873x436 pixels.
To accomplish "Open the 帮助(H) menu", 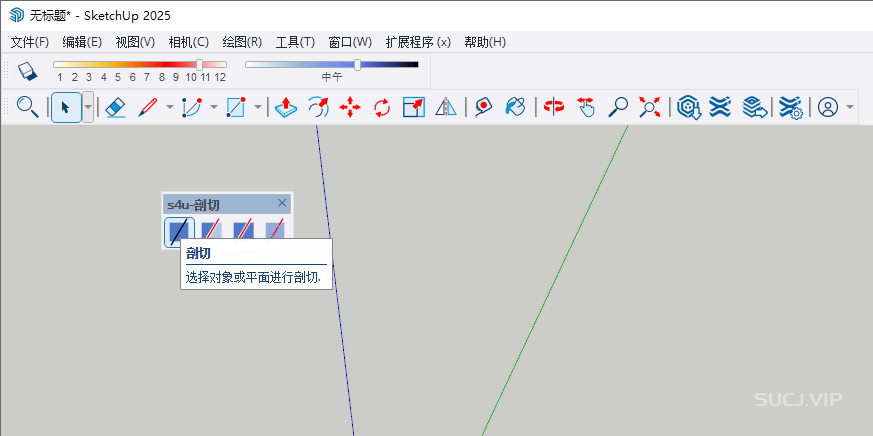I will (x=485, y=42).
